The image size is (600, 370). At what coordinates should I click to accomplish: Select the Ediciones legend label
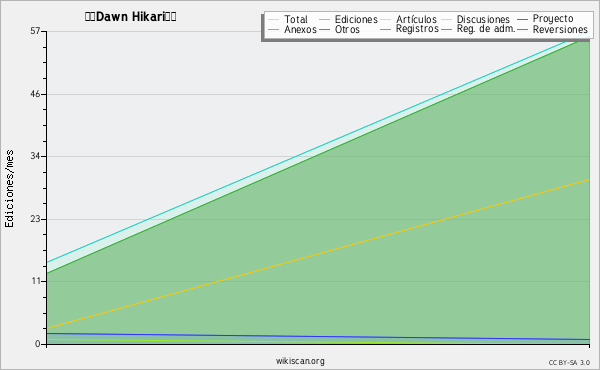click(356, 19)
